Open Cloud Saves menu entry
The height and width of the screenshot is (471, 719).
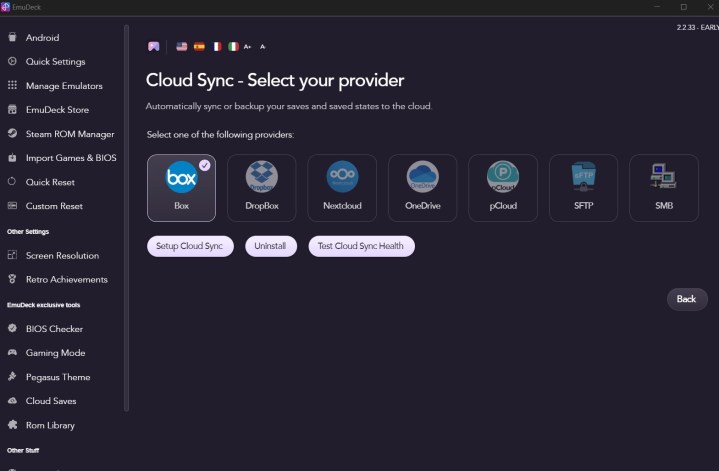[x=51, y=401]
